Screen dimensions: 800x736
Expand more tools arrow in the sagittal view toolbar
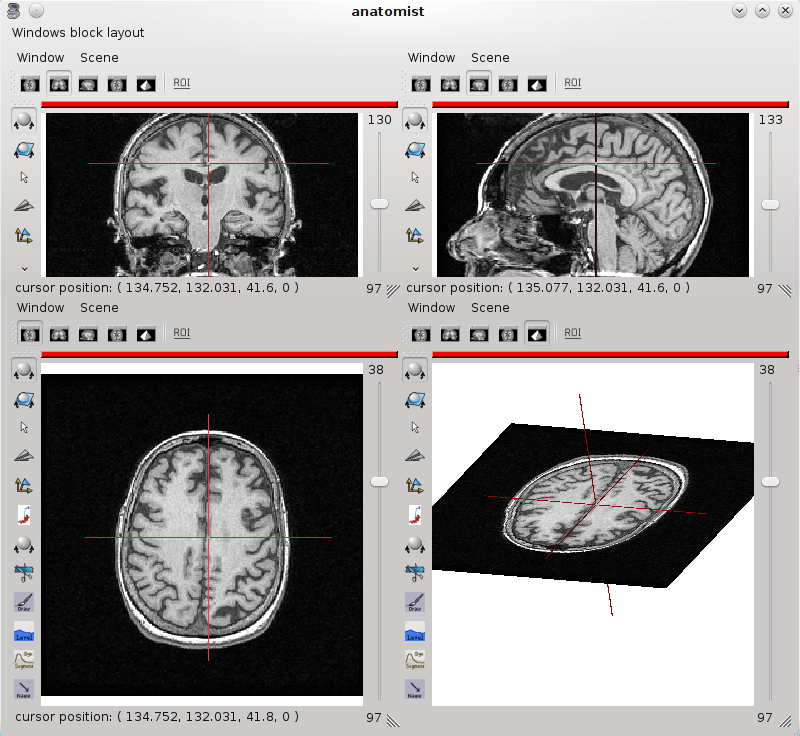coord(414,268)
